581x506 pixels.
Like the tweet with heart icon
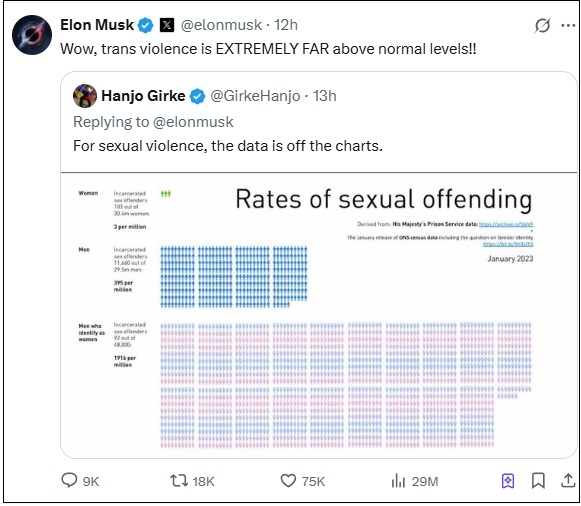288,481
